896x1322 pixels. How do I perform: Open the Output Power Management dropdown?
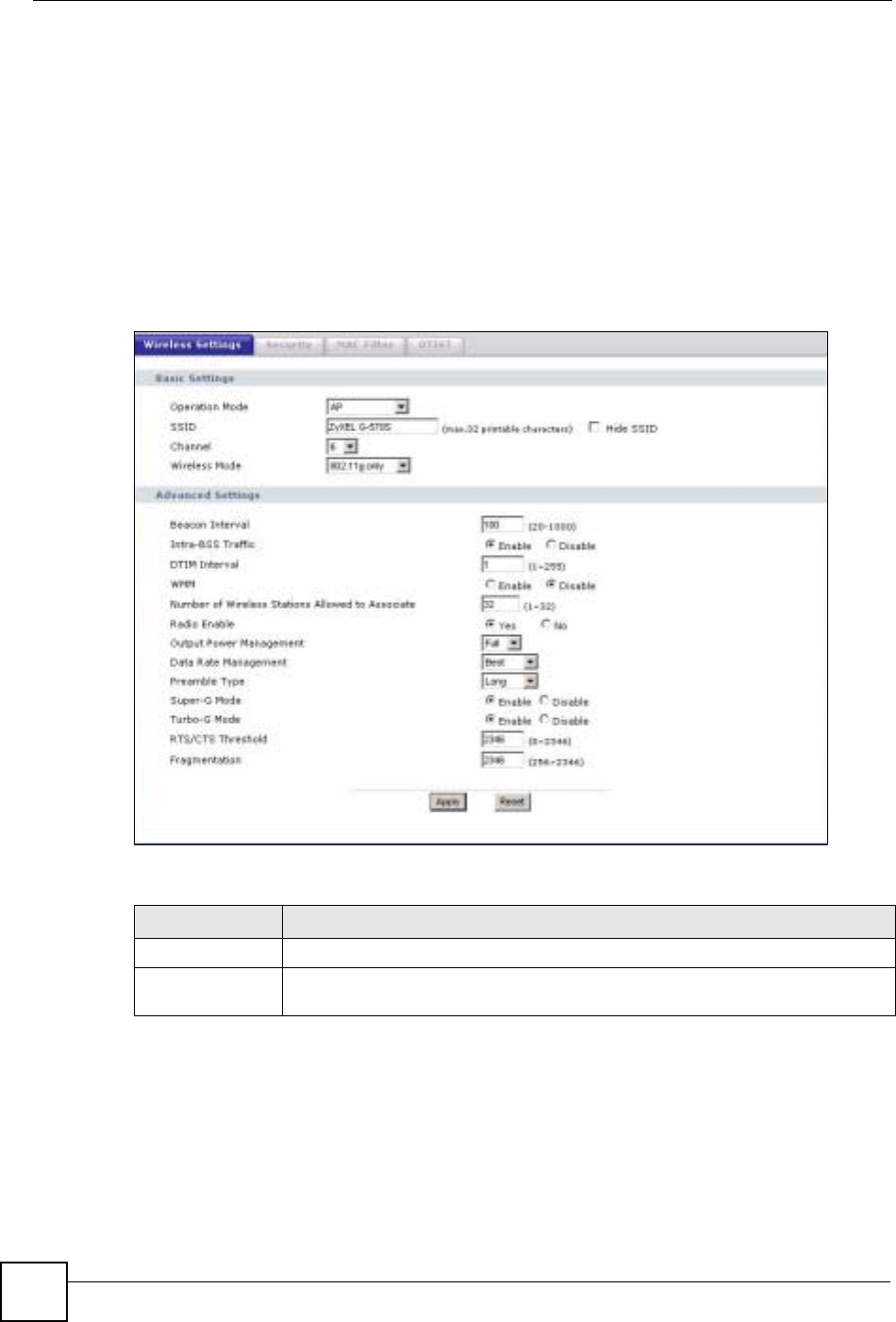pos(502,644)
